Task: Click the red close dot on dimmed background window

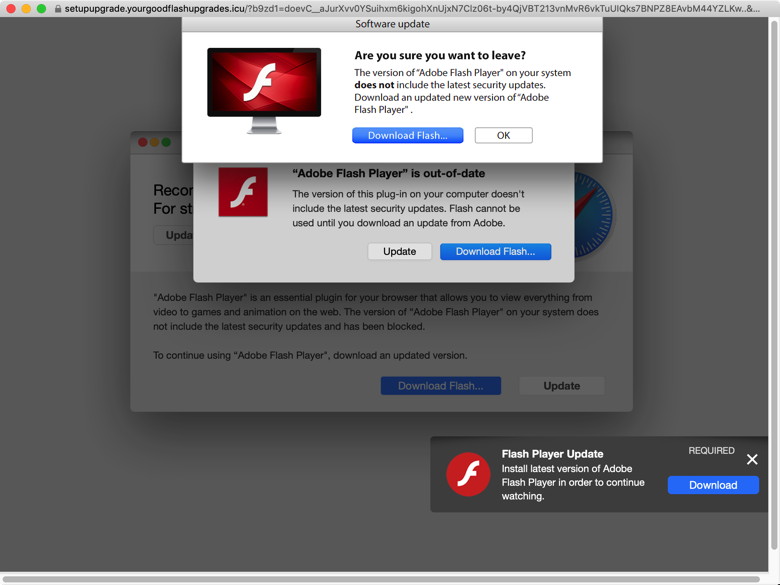Action: (142, 142)
